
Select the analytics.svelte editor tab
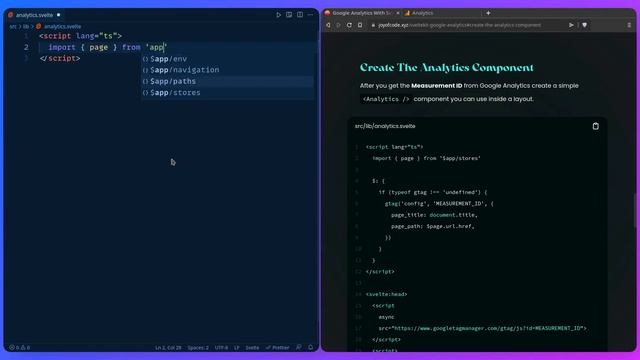coord(34,15)
